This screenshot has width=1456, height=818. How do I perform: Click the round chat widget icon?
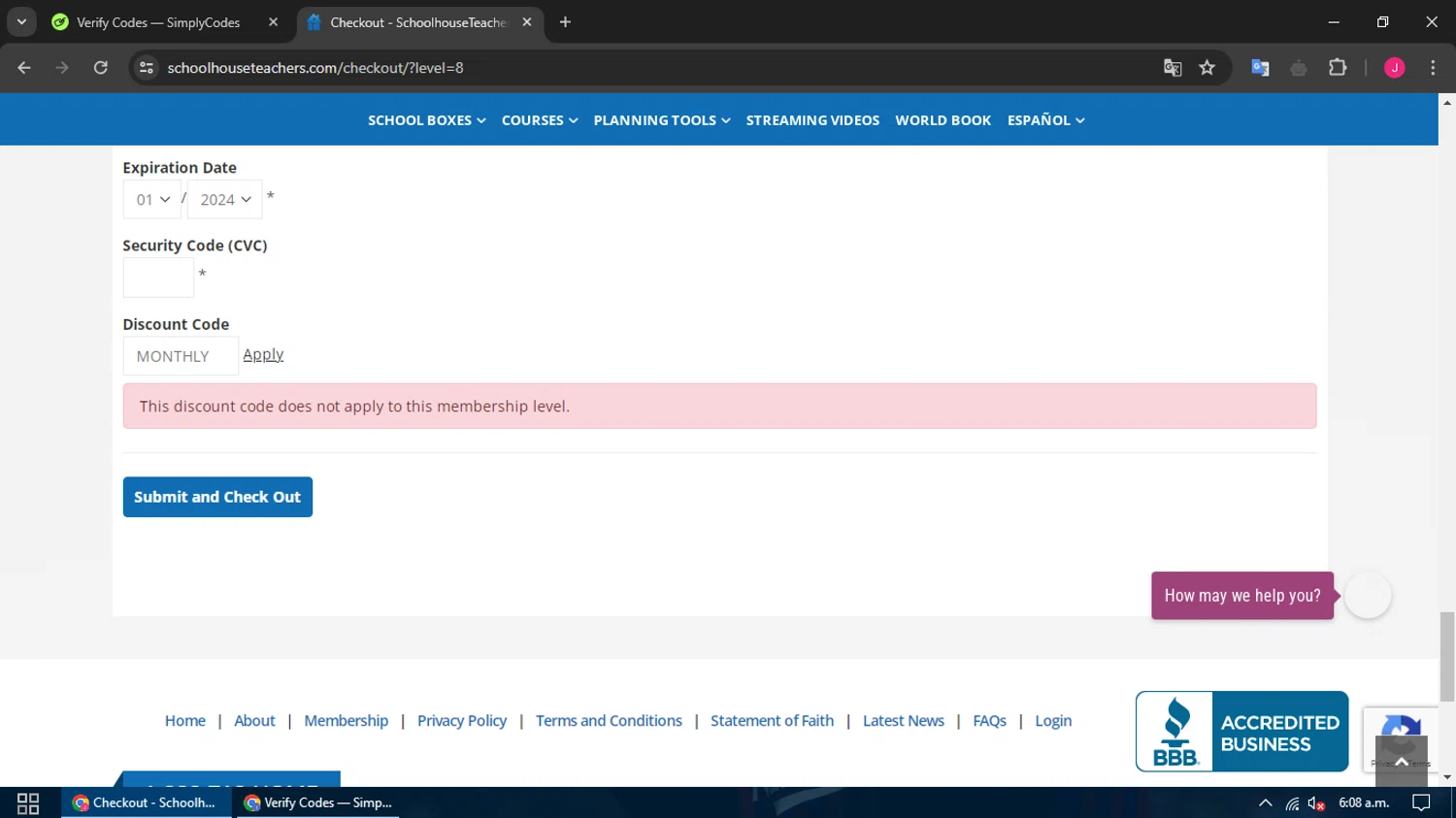coord(1368,596)
